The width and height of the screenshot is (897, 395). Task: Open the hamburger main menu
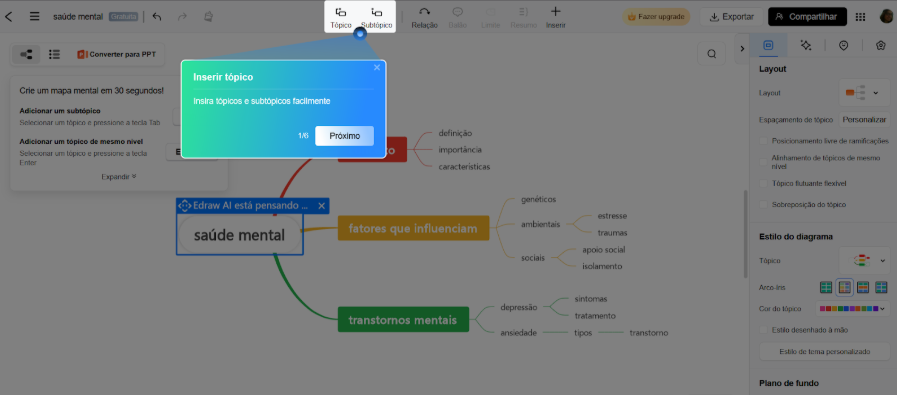click(x=35, y=17)
